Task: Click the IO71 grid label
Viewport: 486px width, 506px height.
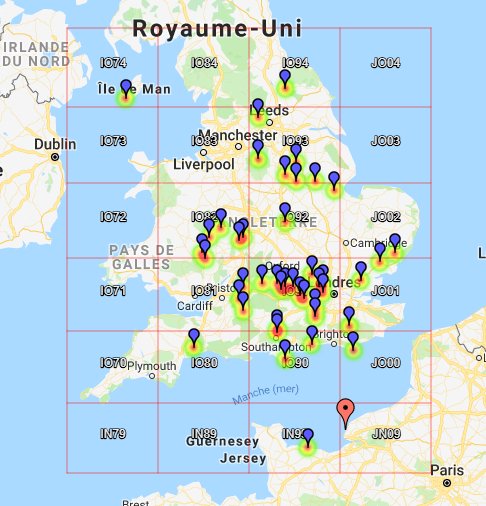Action: (113, 291)
